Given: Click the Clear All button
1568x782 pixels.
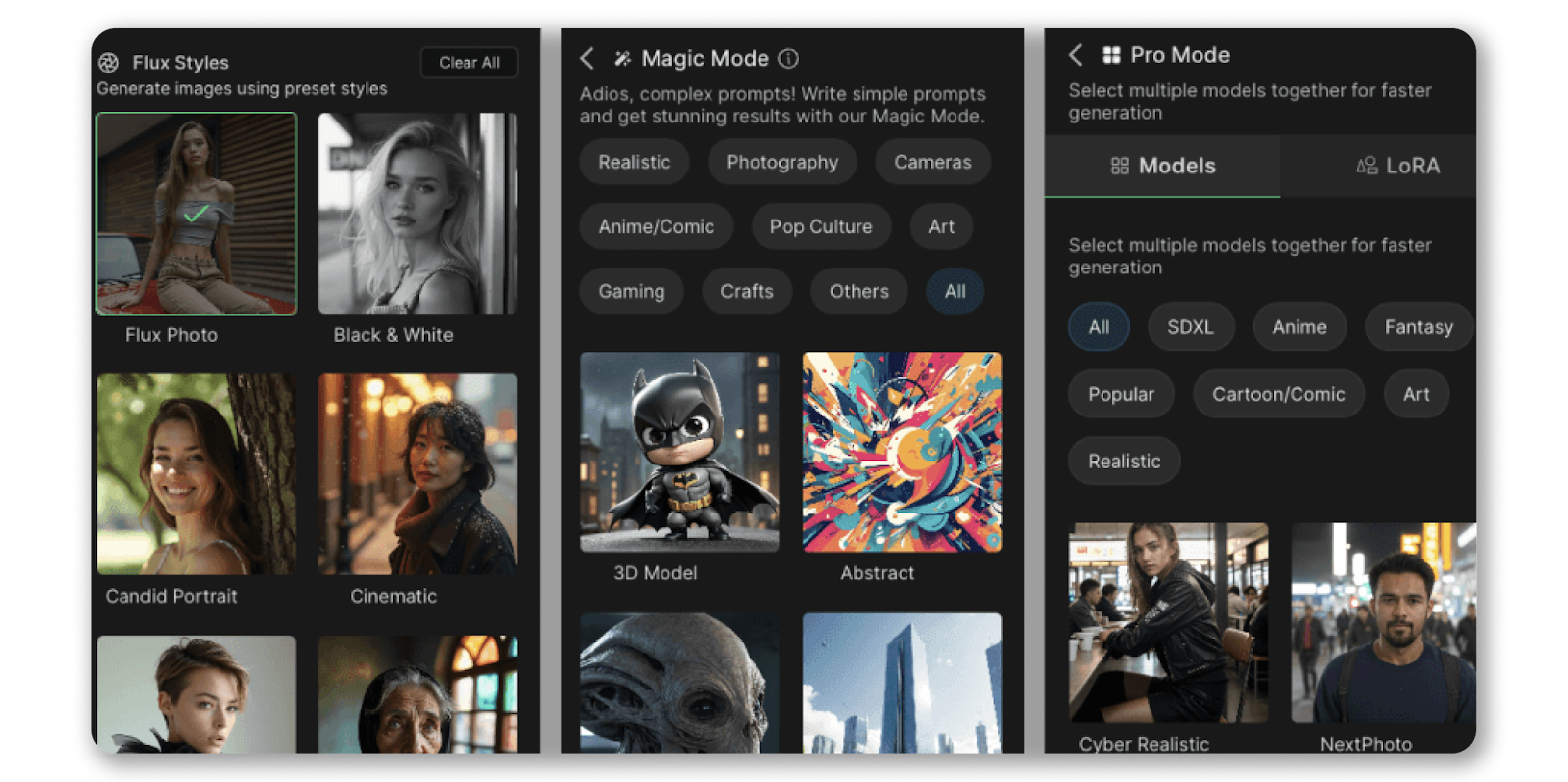Looking at the screenshot, I should click(x=469, y=63).
